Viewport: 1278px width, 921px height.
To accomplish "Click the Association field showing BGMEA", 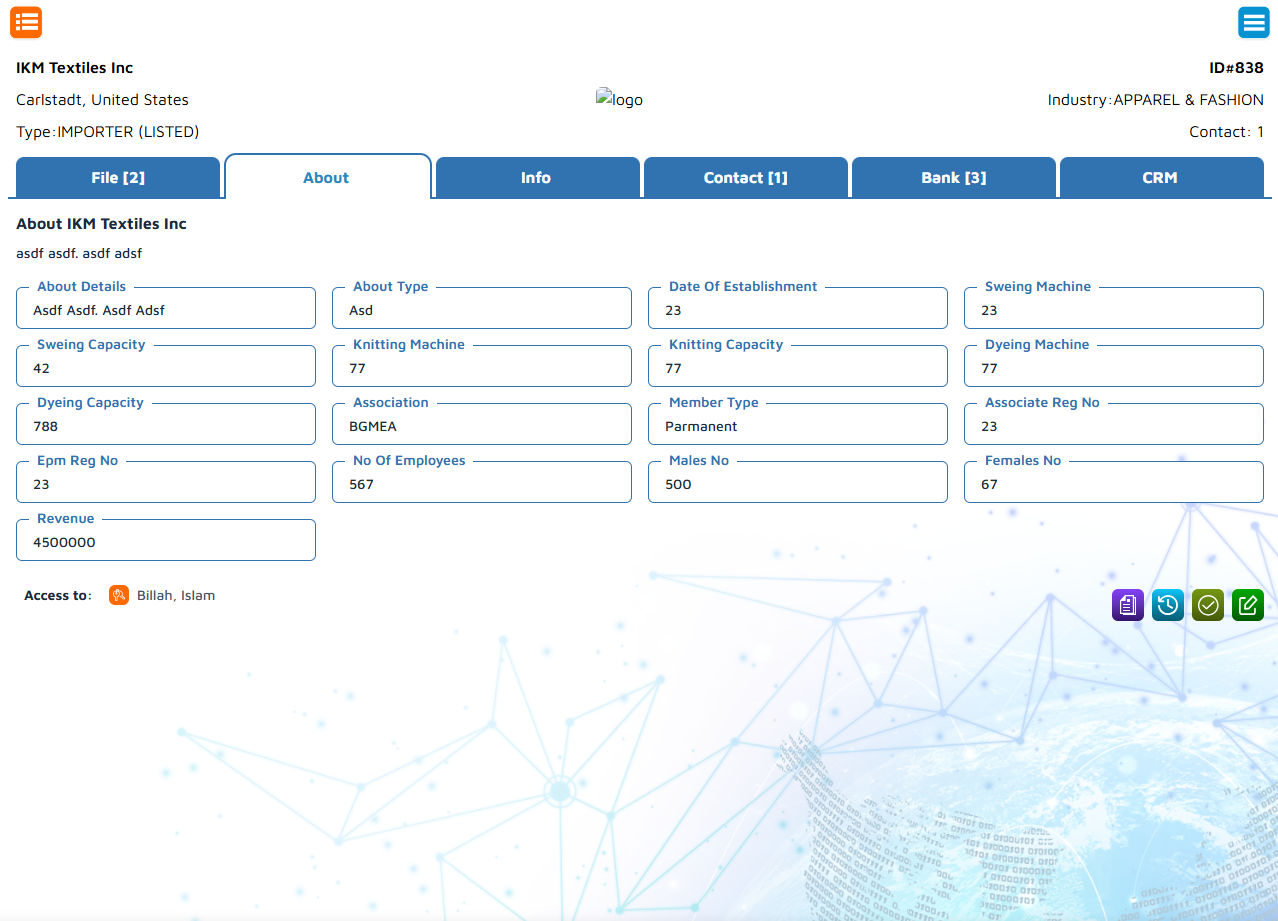I will [482, 424].
